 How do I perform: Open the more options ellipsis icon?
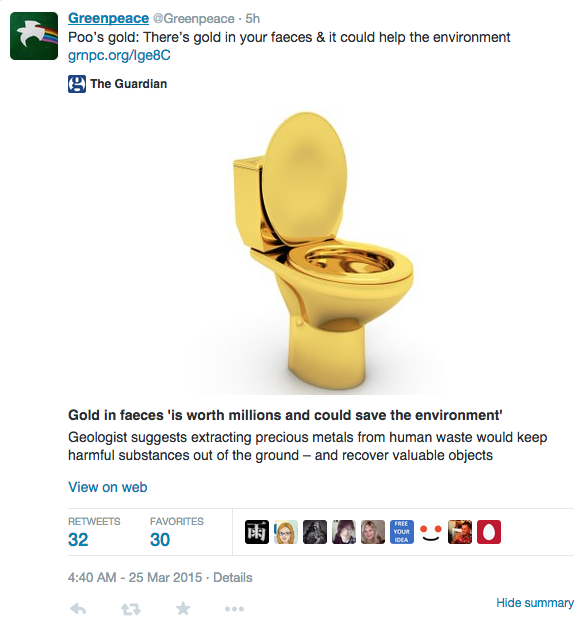[234, 609]
